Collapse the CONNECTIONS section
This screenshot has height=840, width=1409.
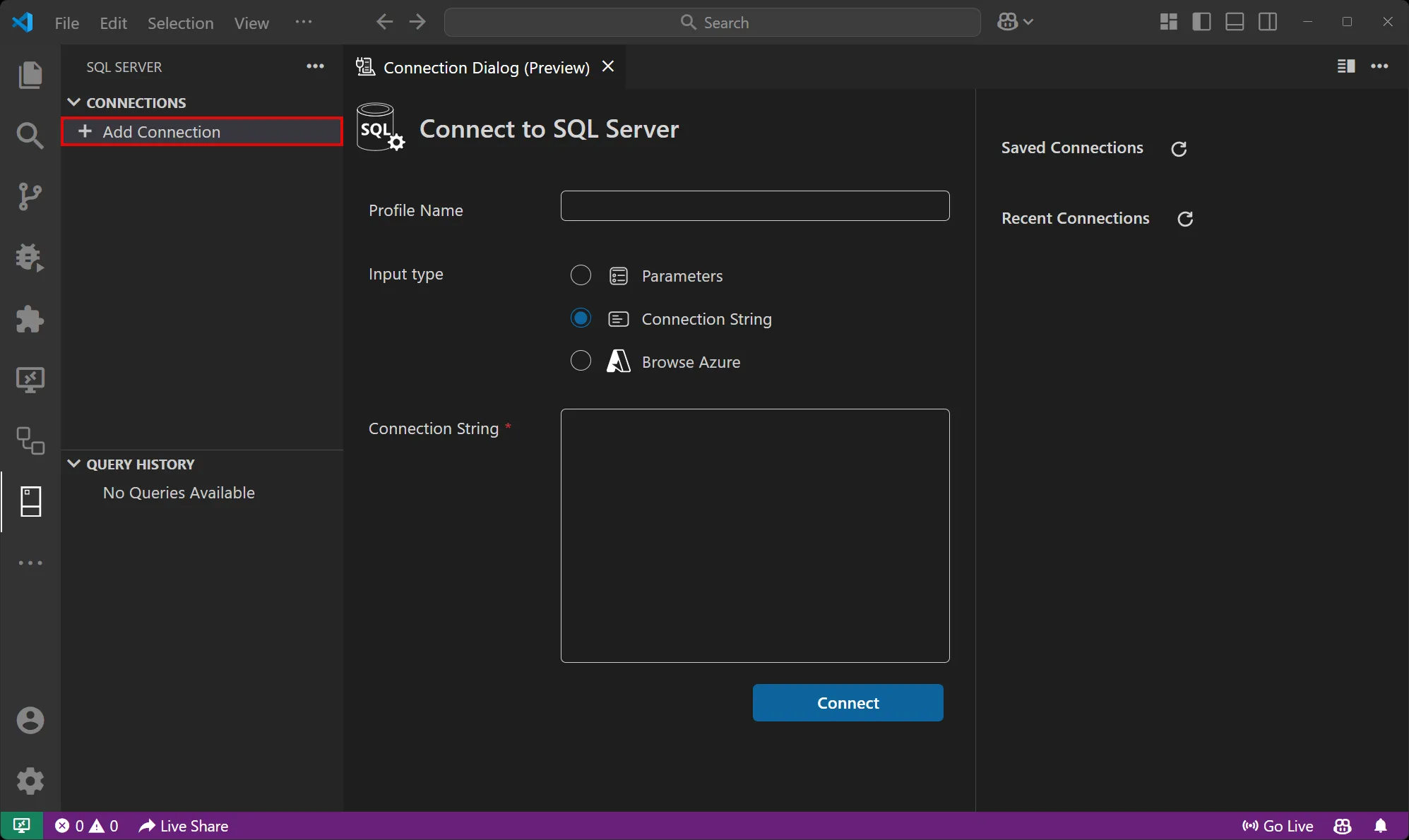(x=74, y=102)
